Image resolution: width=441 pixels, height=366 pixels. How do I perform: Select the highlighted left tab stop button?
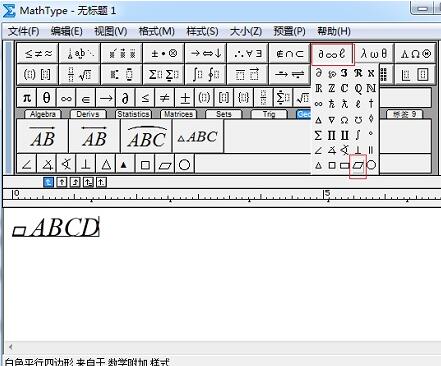click(x=48, y=182)
